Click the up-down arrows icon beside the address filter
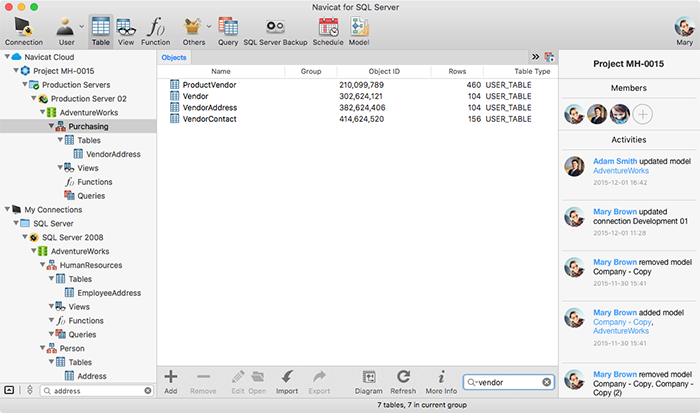The width and height of the screenshot is (700, 413). [x=30, y=390]
